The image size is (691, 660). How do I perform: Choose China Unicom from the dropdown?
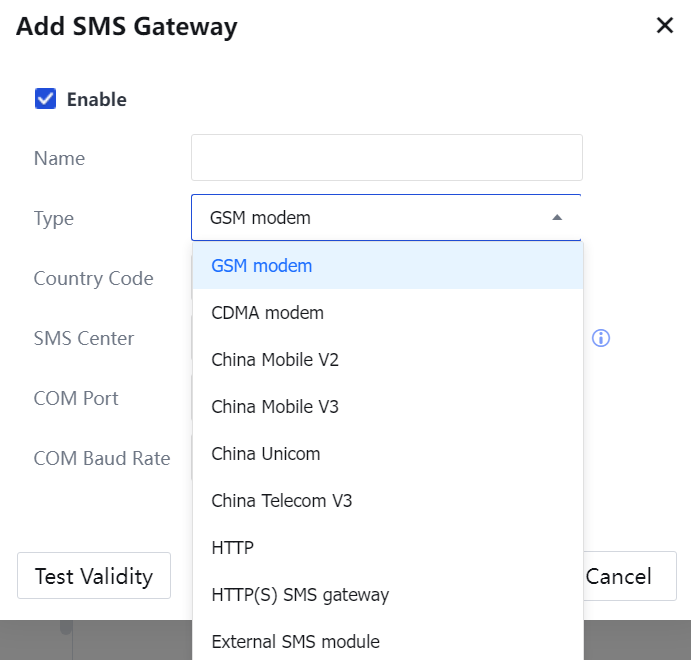[266, 454]
